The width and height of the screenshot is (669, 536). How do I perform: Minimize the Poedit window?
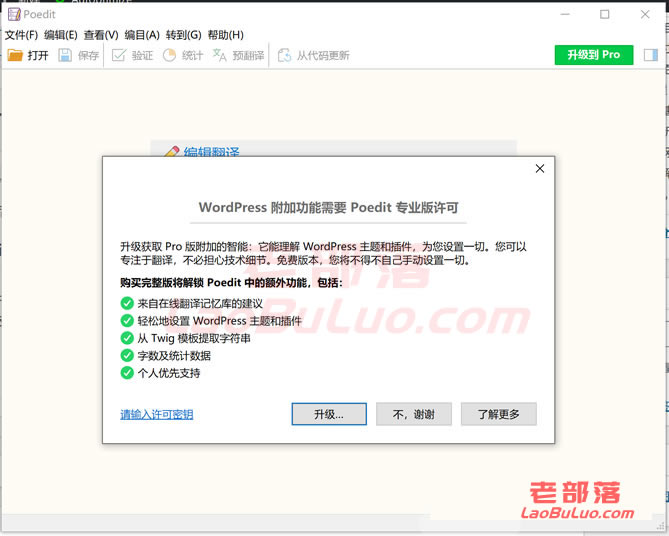click(565, 15)
